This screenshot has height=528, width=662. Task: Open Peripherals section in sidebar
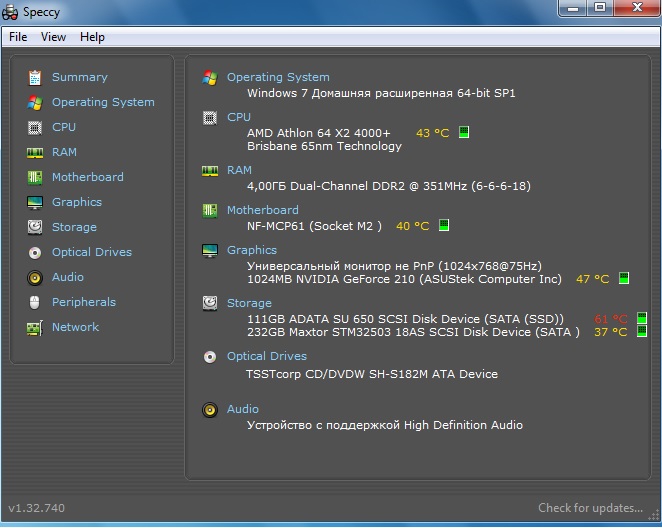[x=84, y=302]
